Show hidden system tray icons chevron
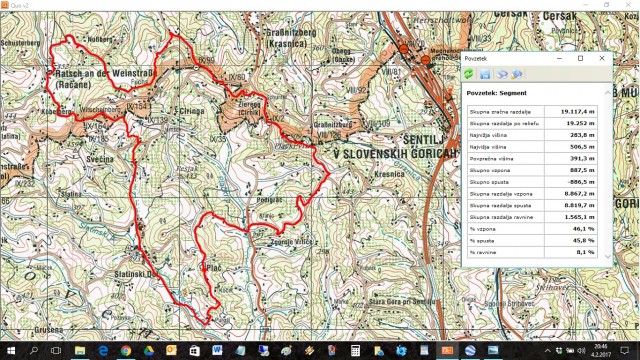 [547, 351]
